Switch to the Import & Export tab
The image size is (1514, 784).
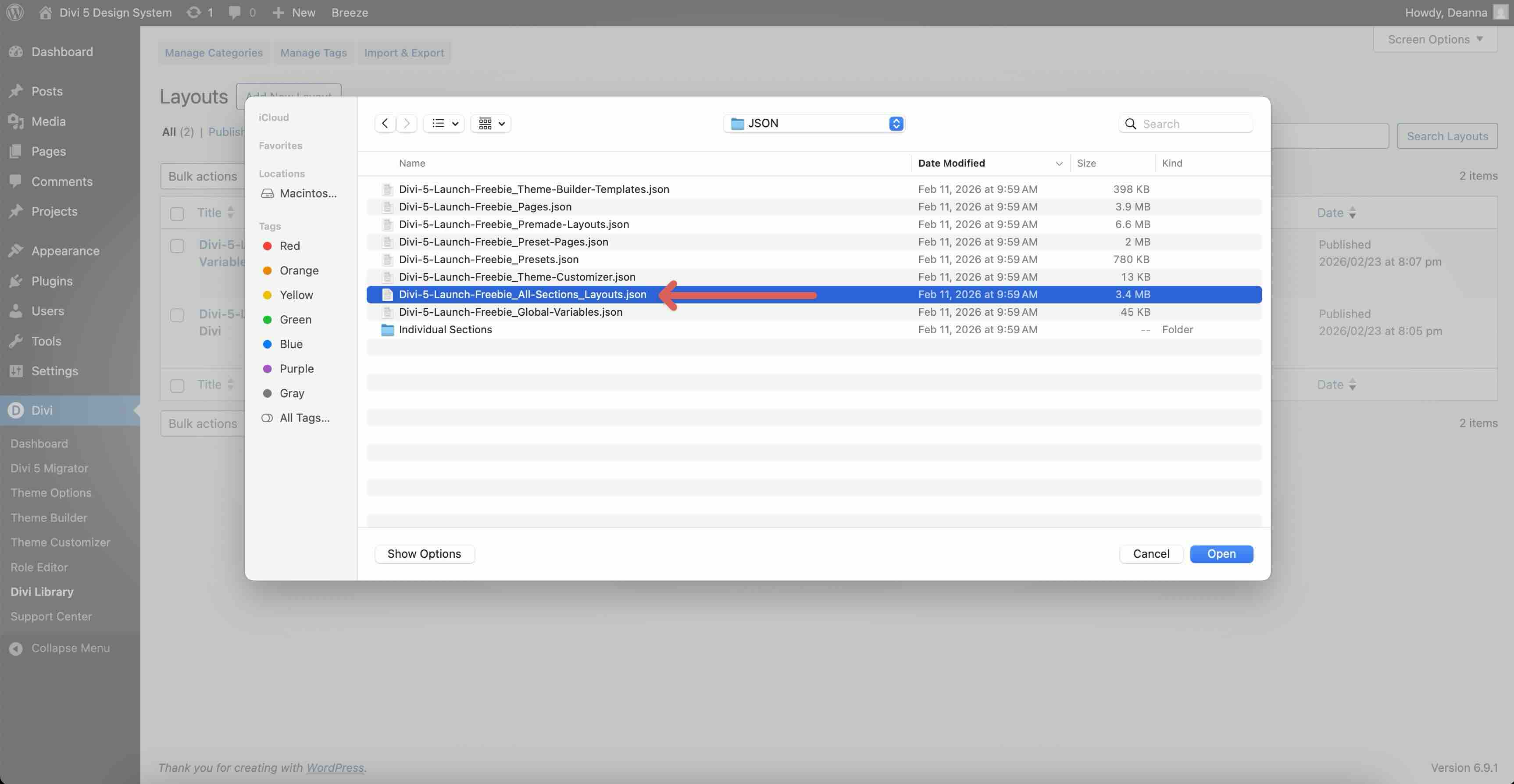404,52
